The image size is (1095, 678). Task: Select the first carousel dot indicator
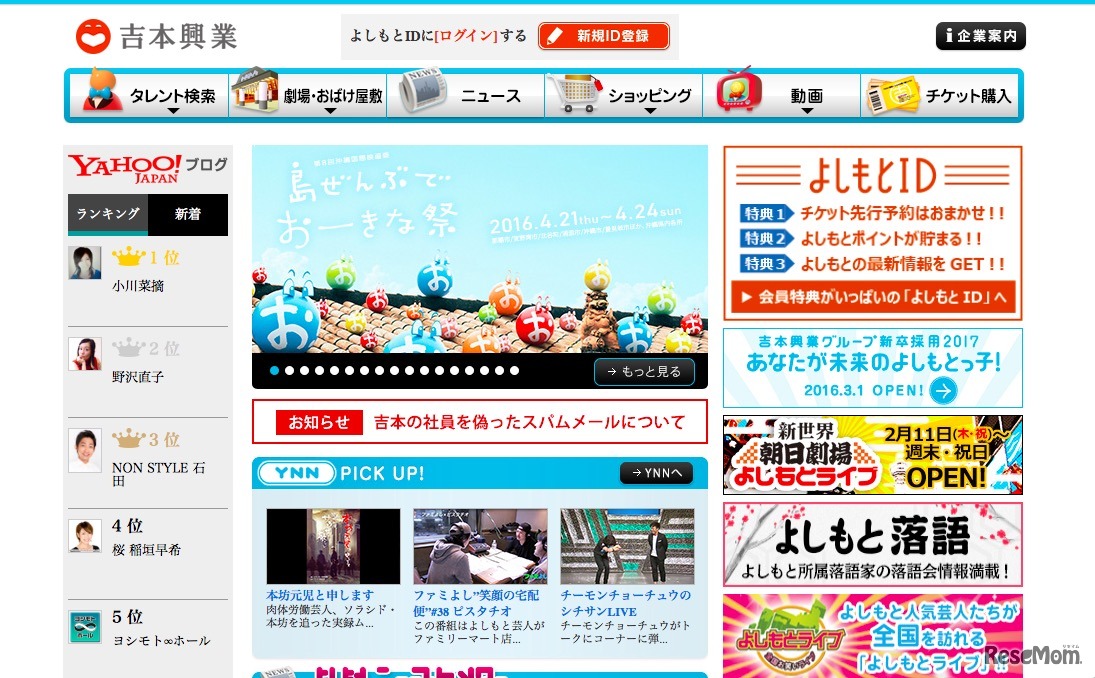[x=274, y=370]
